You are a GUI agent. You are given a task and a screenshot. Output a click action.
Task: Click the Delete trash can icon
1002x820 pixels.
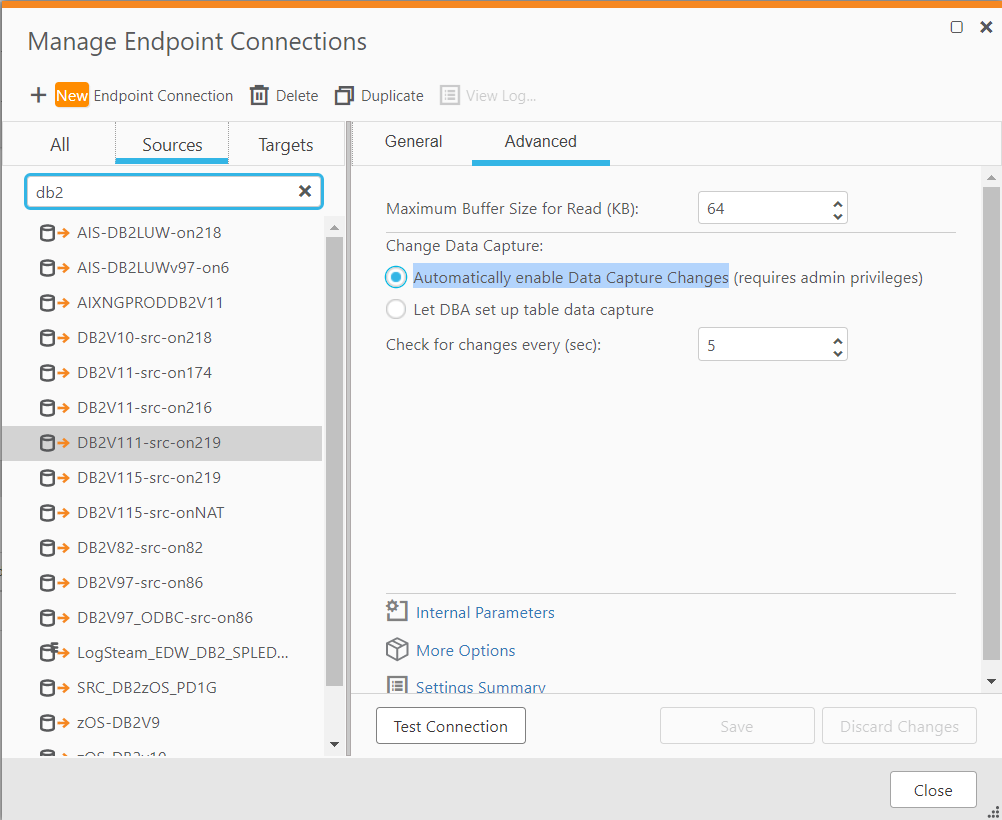click(259, 95)
